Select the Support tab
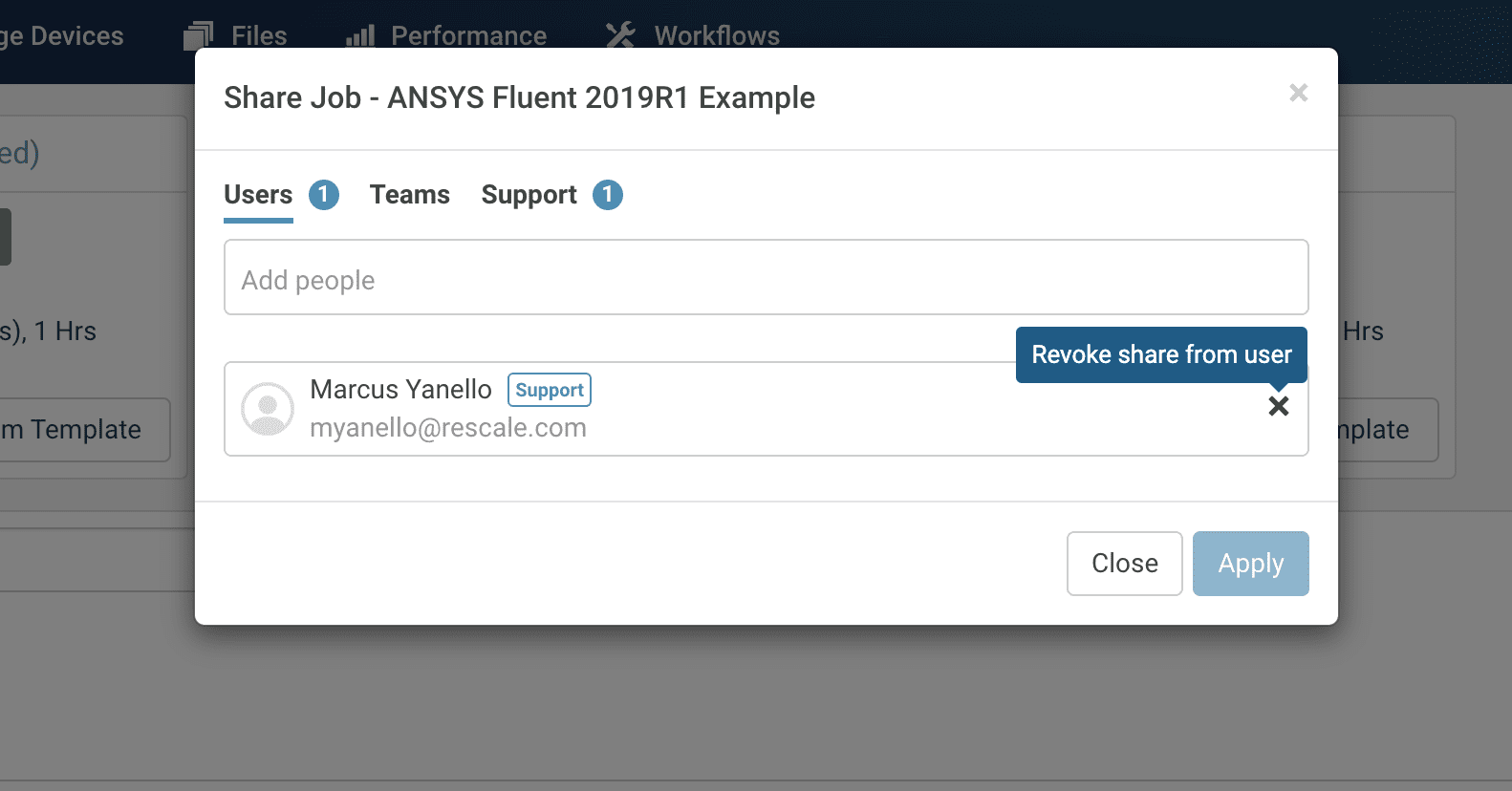This screenshot has width=1512, height=791. (x=529, y=195)
